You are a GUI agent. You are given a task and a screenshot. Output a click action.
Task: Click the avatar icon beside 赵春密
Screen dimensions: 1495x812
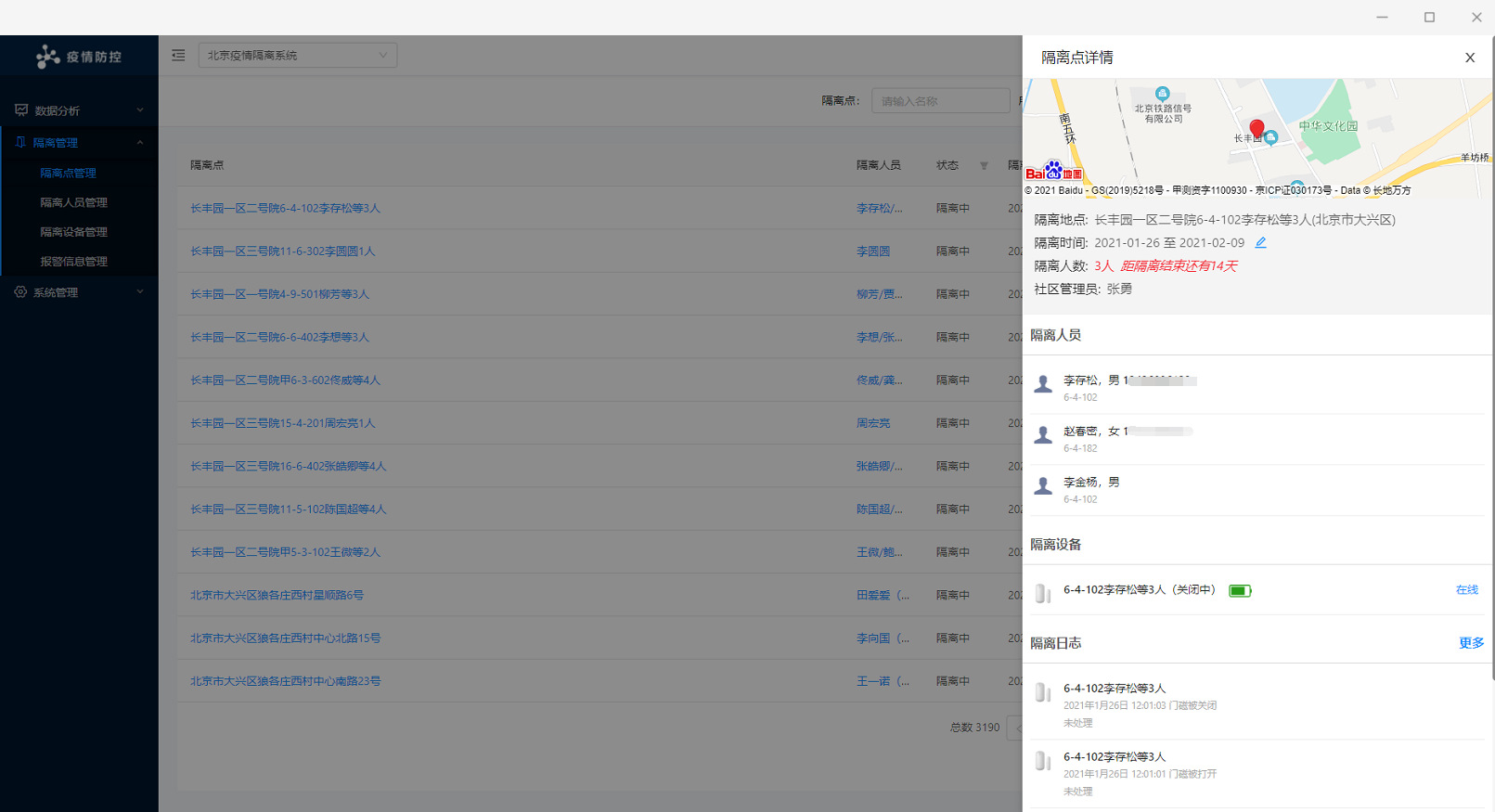coord(1043,434)
